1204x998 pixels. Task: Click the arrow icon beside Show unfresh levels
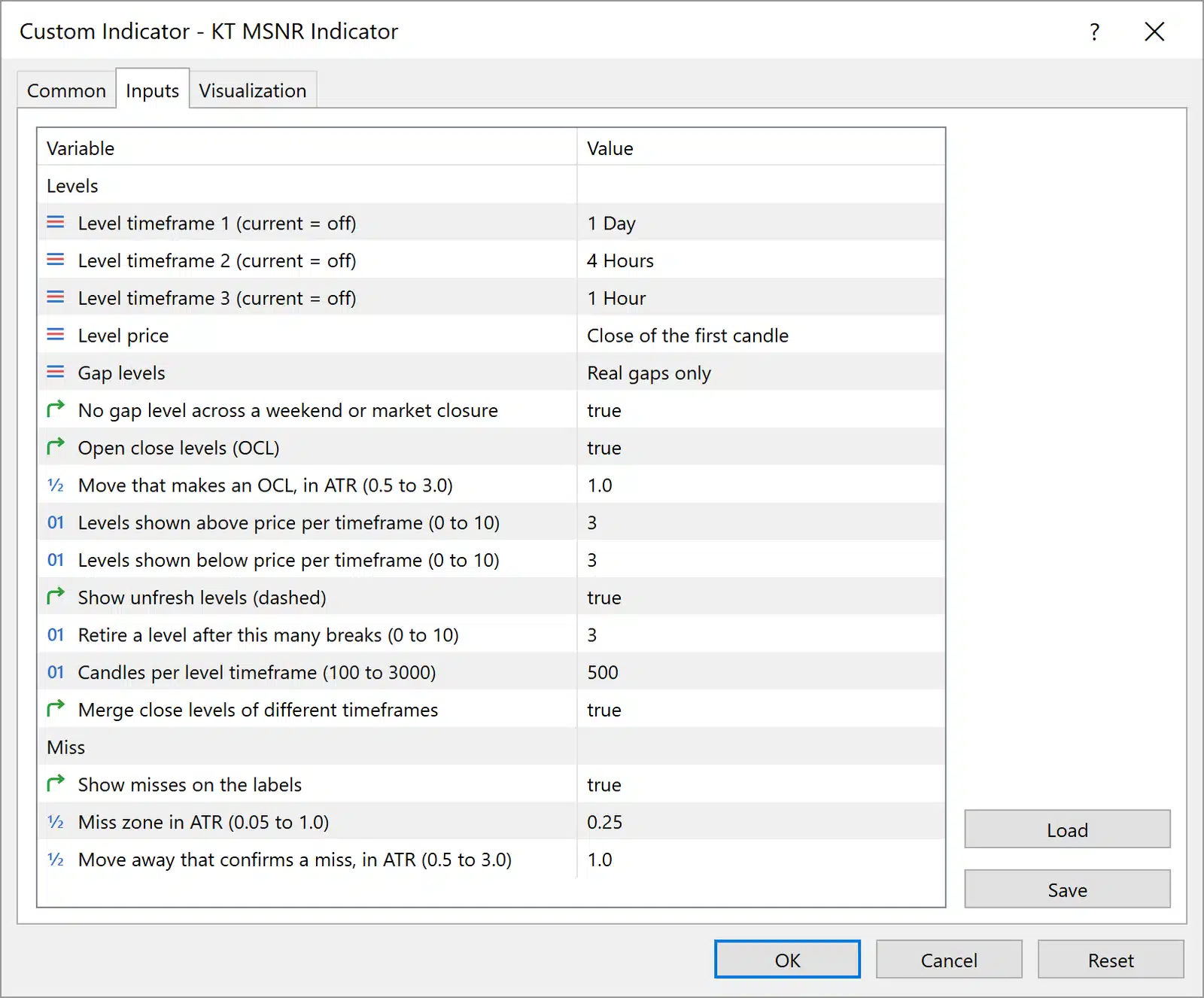click(x=56, y=596)
